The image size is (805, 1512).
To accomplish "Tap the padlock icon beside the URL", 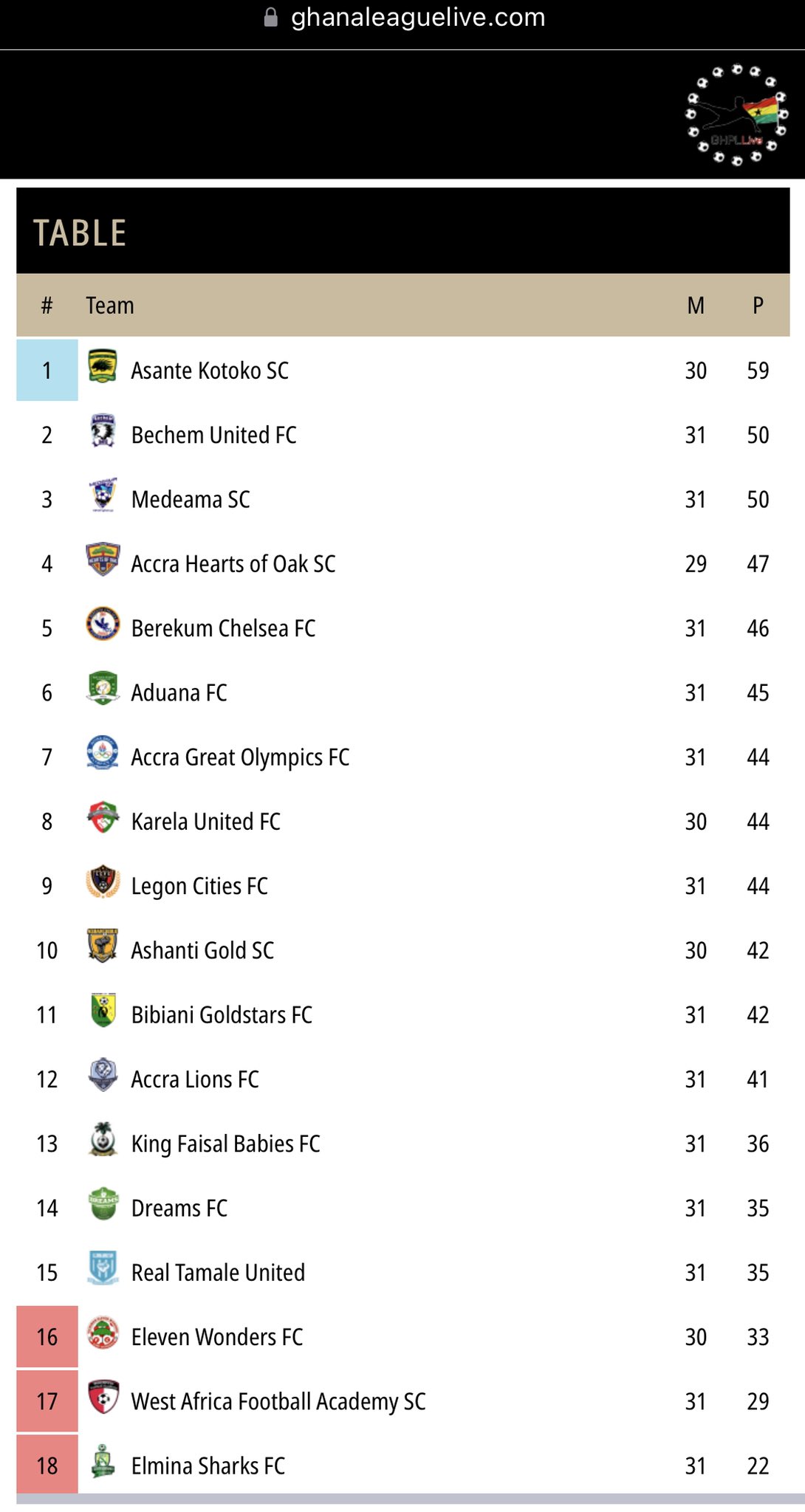I will [271, 17].
